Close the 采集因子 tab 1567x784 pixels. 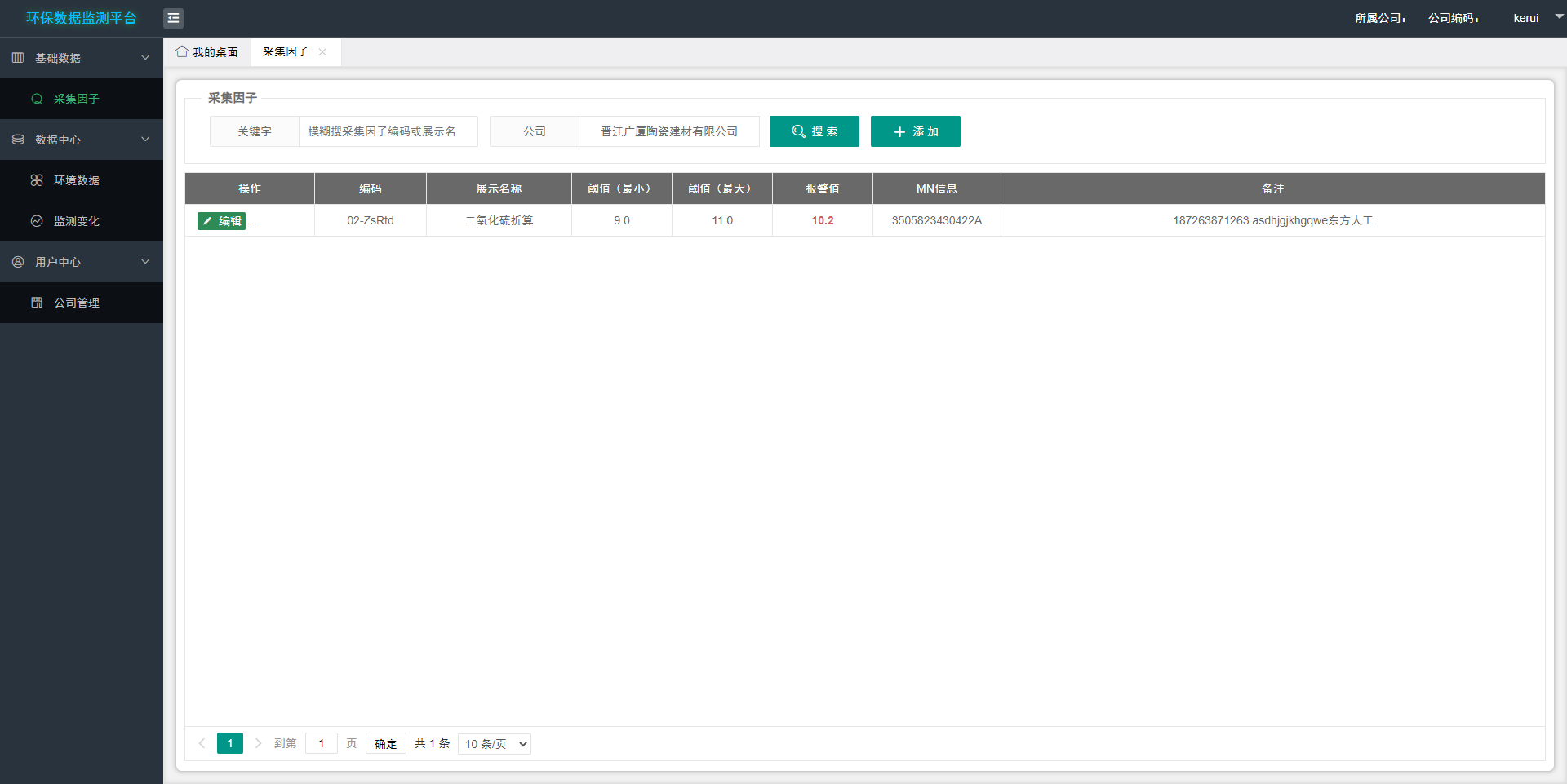point(322,51)
